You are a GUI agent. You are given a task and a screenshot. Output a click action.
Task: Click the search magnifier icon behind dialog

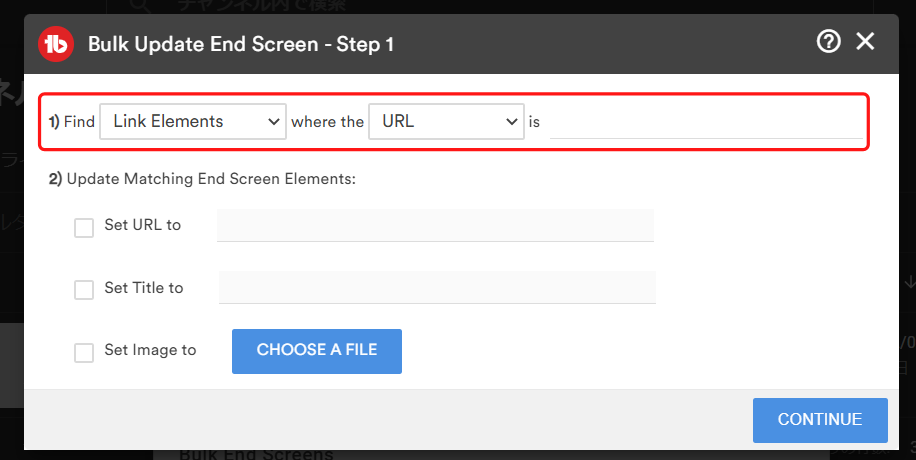[x=140, y=6]
